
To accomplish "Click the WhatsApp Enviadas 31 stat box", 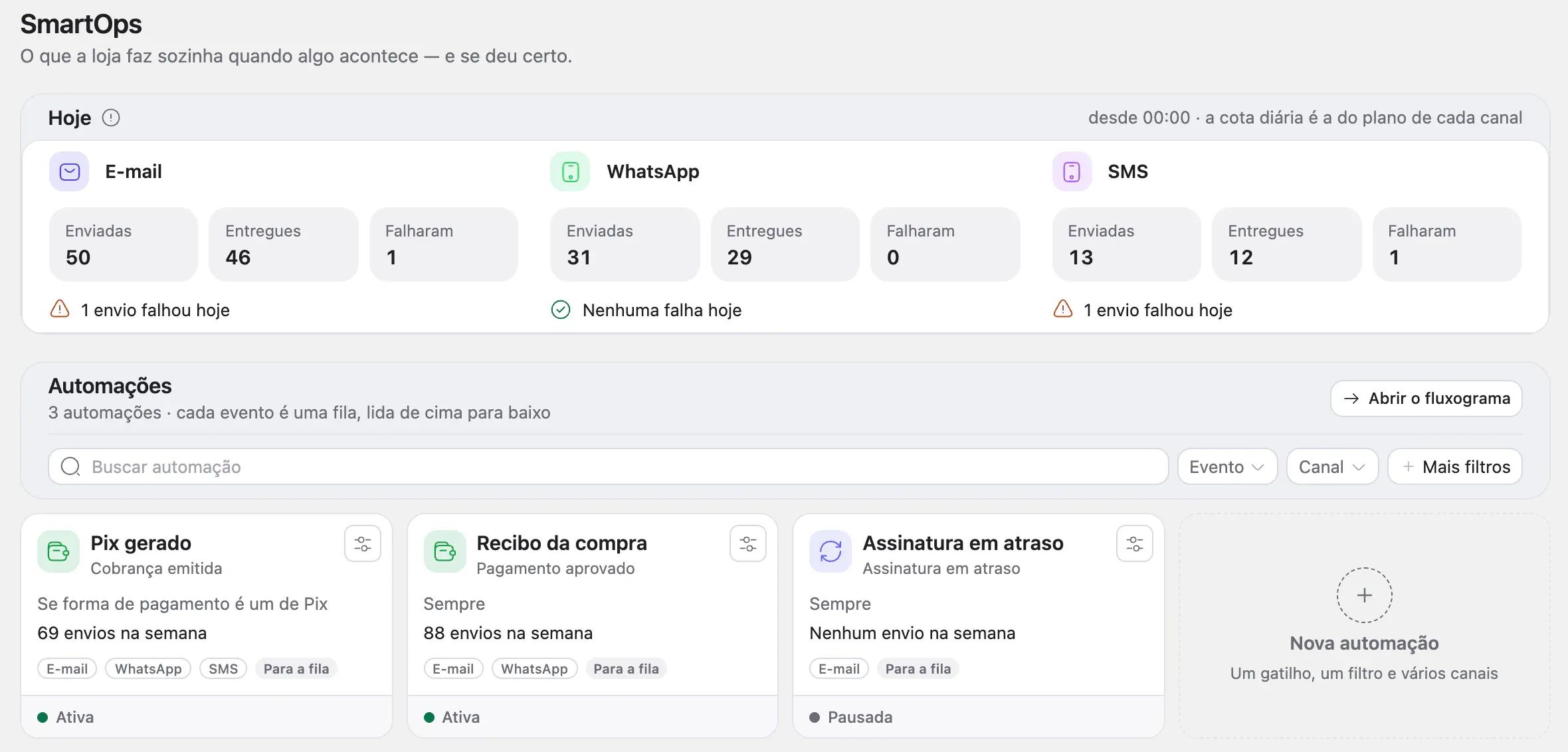I will 625,244.
